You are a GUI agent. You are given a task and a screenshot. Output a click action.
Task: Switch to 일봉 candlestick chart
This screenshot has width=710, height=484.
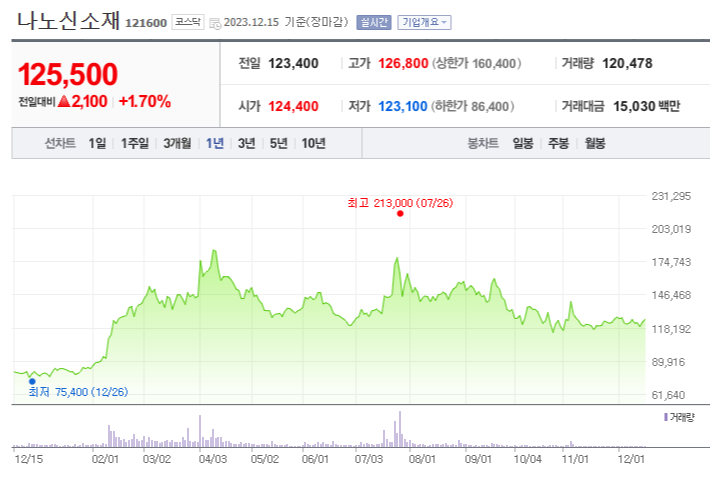click(523, 144)
